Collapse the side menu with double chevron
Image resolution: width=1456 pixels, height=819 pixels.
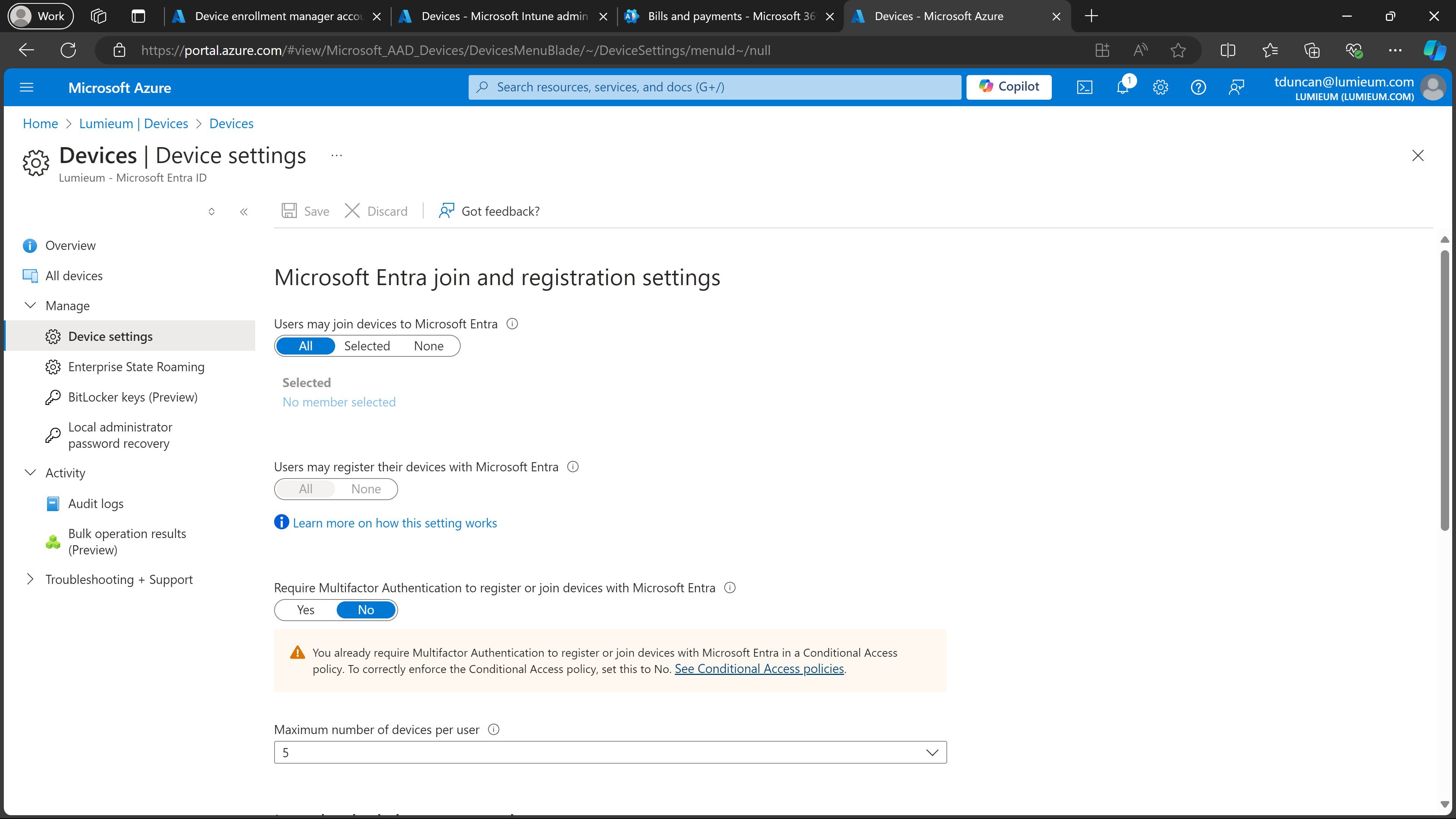click(243, 212)
